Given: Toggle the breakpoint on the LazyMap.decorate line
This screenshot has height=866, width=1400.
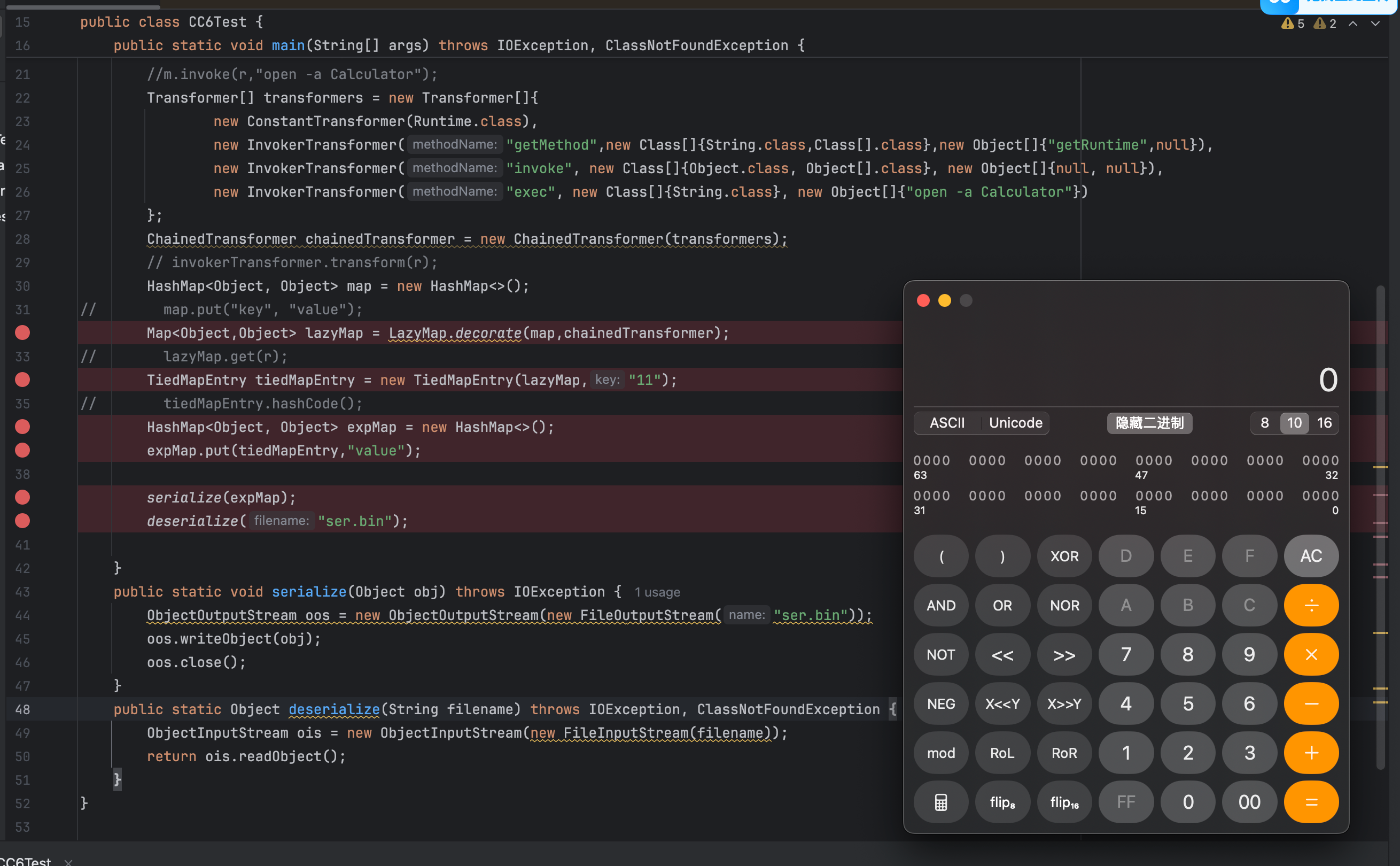Looking at the screenshot, I should 22,333.
